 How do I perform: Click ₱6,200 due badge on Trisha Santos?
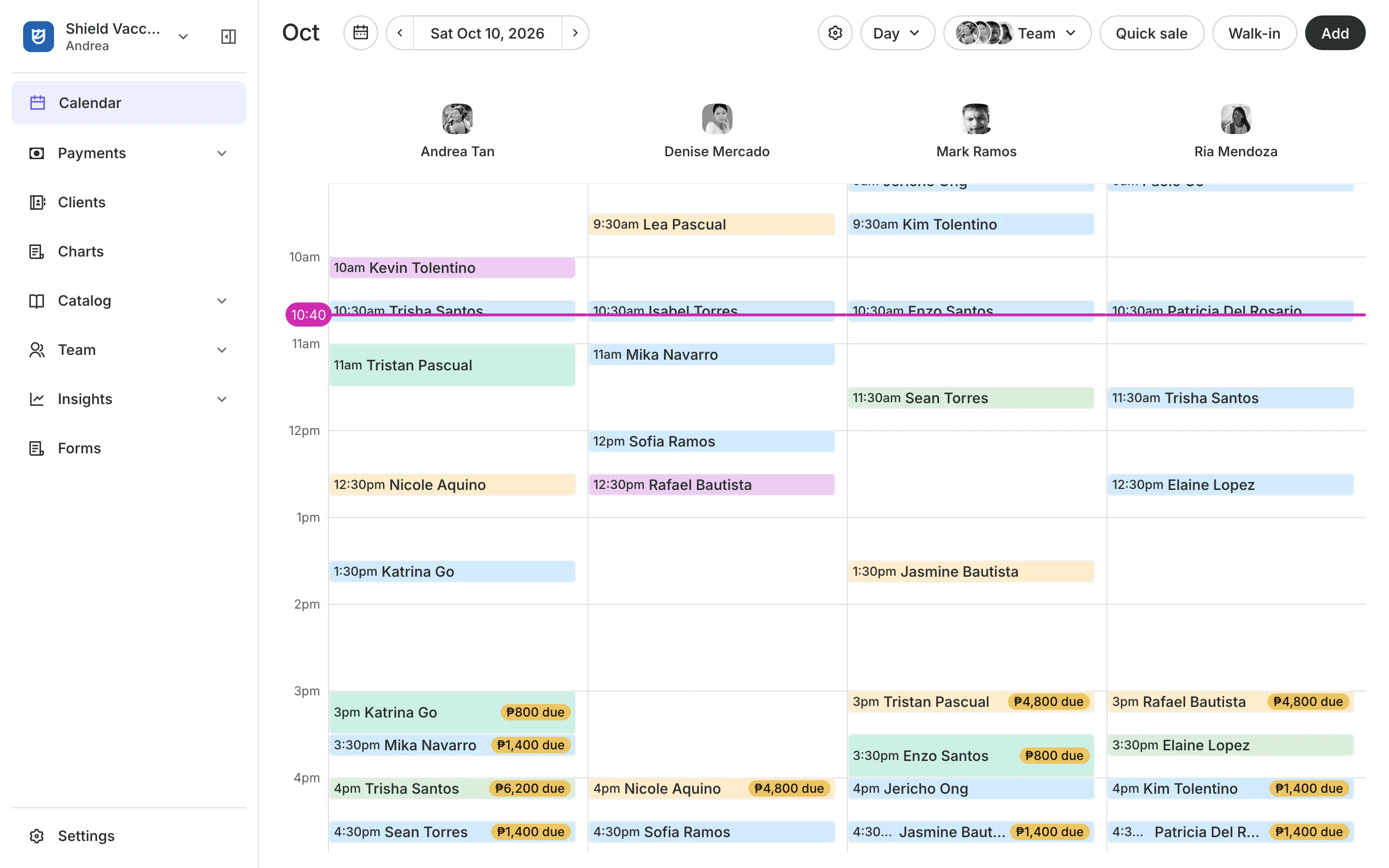click(x=530, y=789)
